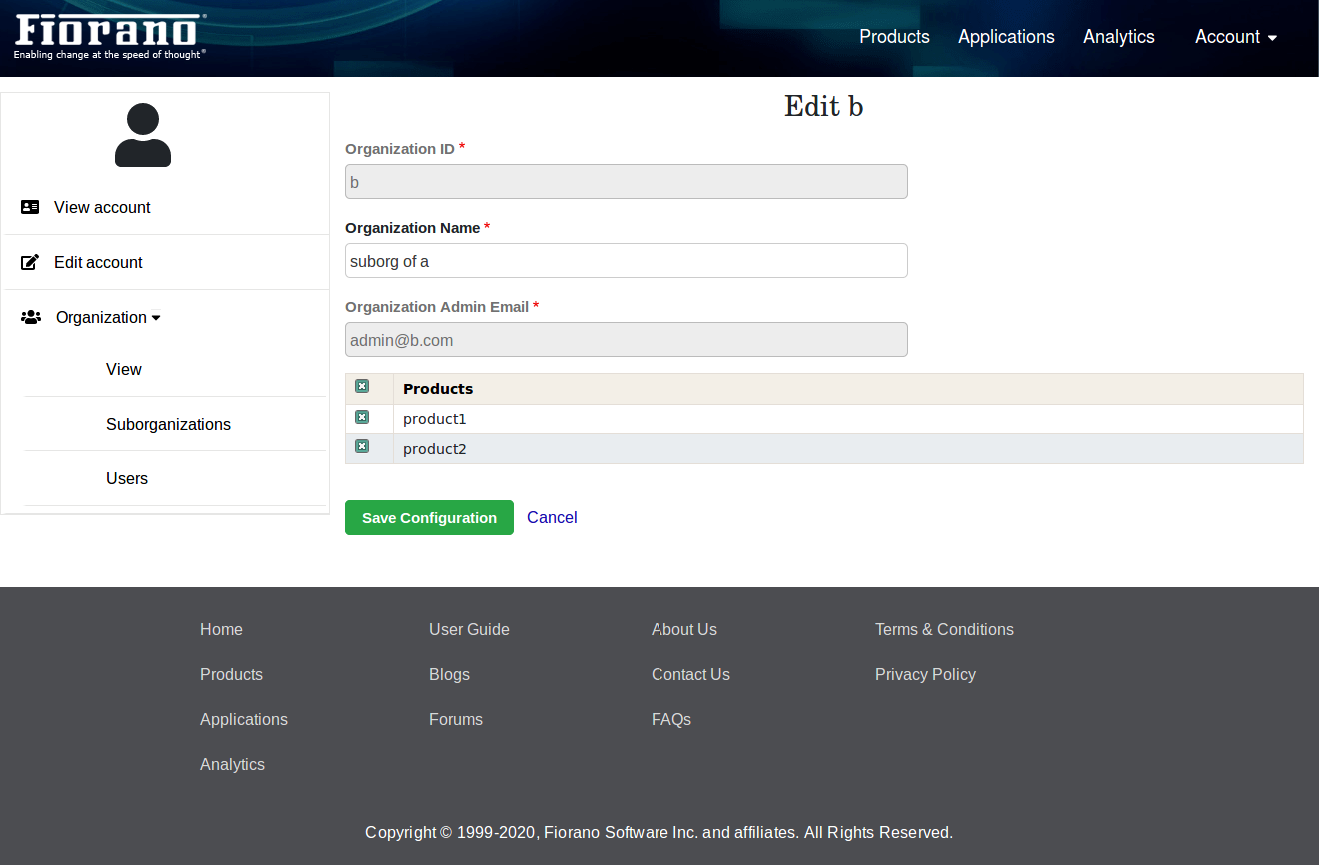Viewport: 1320px width, 866px height.
Task: Open the Privacy Policy footer link
Action: pos(925,674)
